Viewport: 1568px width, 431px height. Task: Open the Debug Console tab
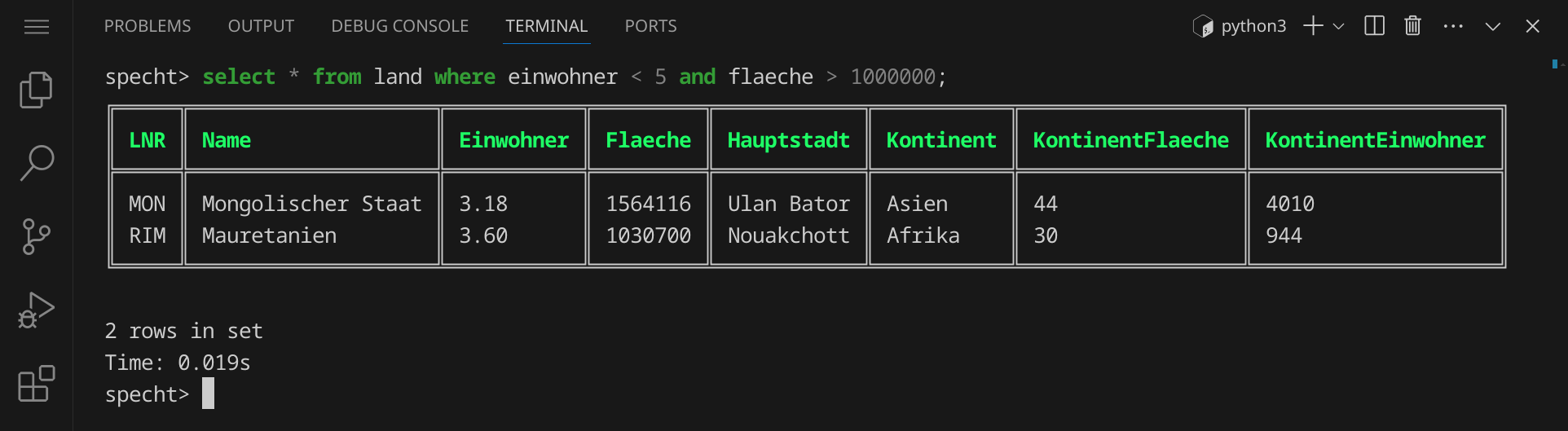(399, 26)
